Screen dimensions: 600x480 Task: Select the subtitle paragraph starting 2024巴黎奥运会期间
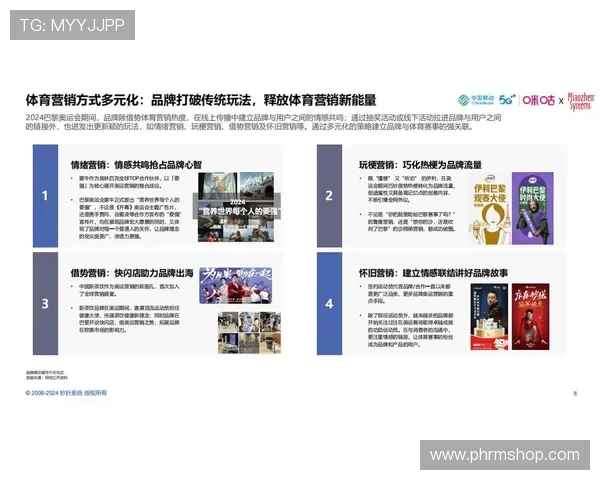[x=263, y=122]
